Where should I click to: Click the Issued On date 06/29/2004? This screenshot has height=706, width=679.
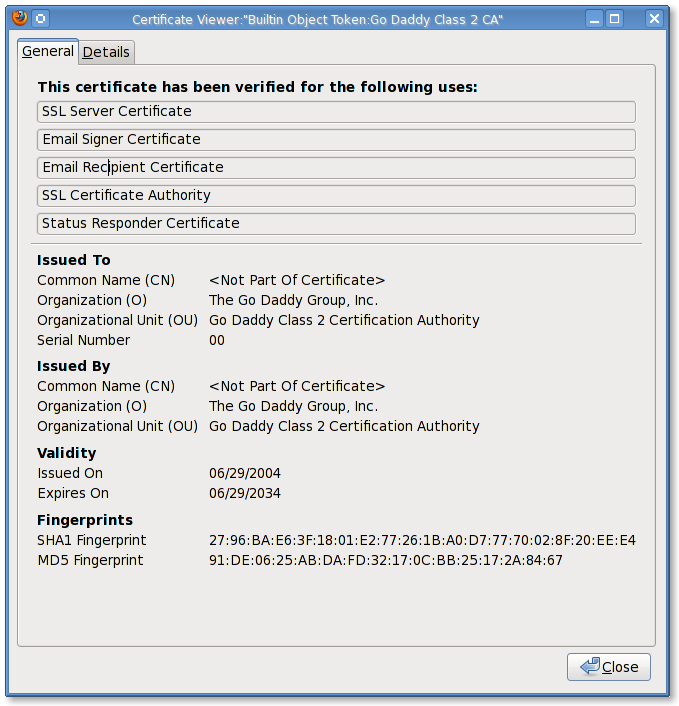245,474
